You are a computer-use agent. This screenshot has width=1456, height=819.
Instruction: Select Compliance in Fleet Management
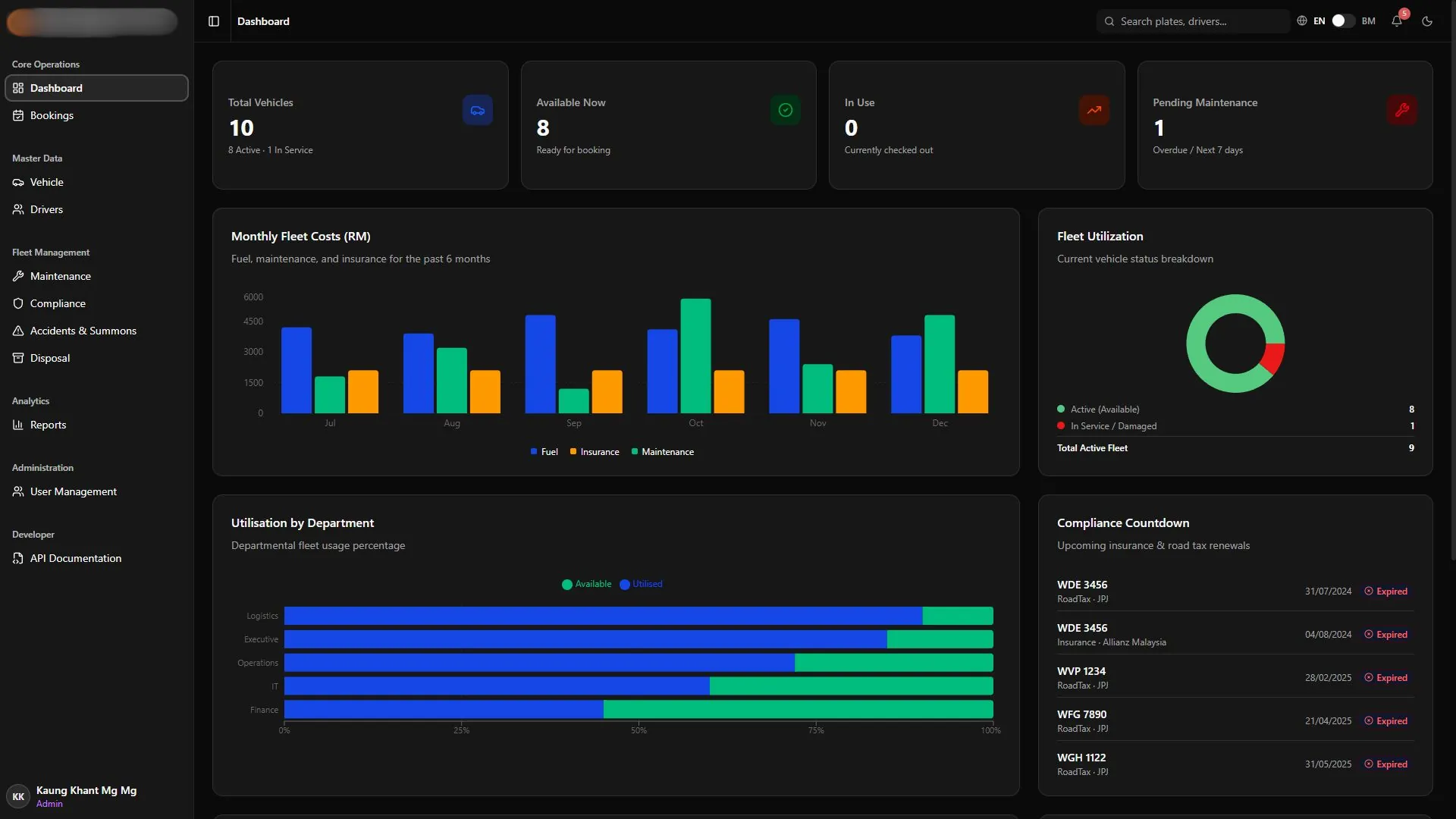[x=96, y=303]
